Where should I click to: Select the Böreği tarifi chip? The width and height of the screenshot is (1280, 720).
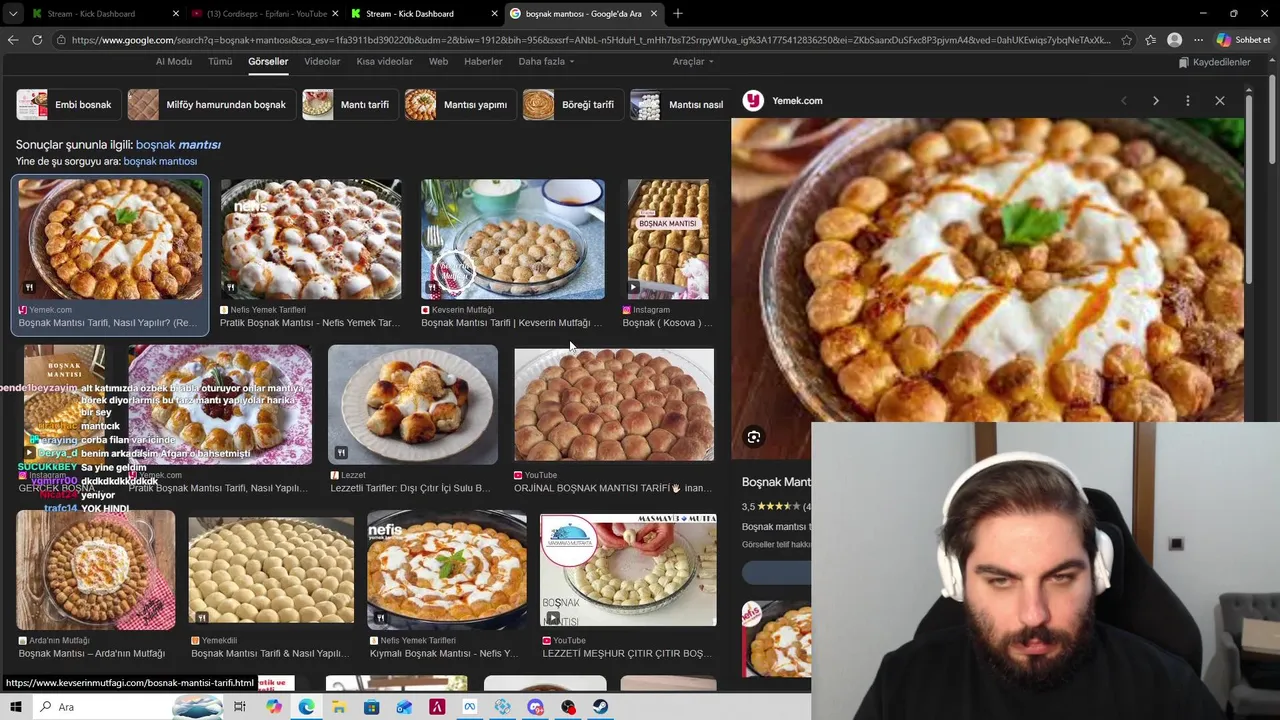(x=571, y=105)
